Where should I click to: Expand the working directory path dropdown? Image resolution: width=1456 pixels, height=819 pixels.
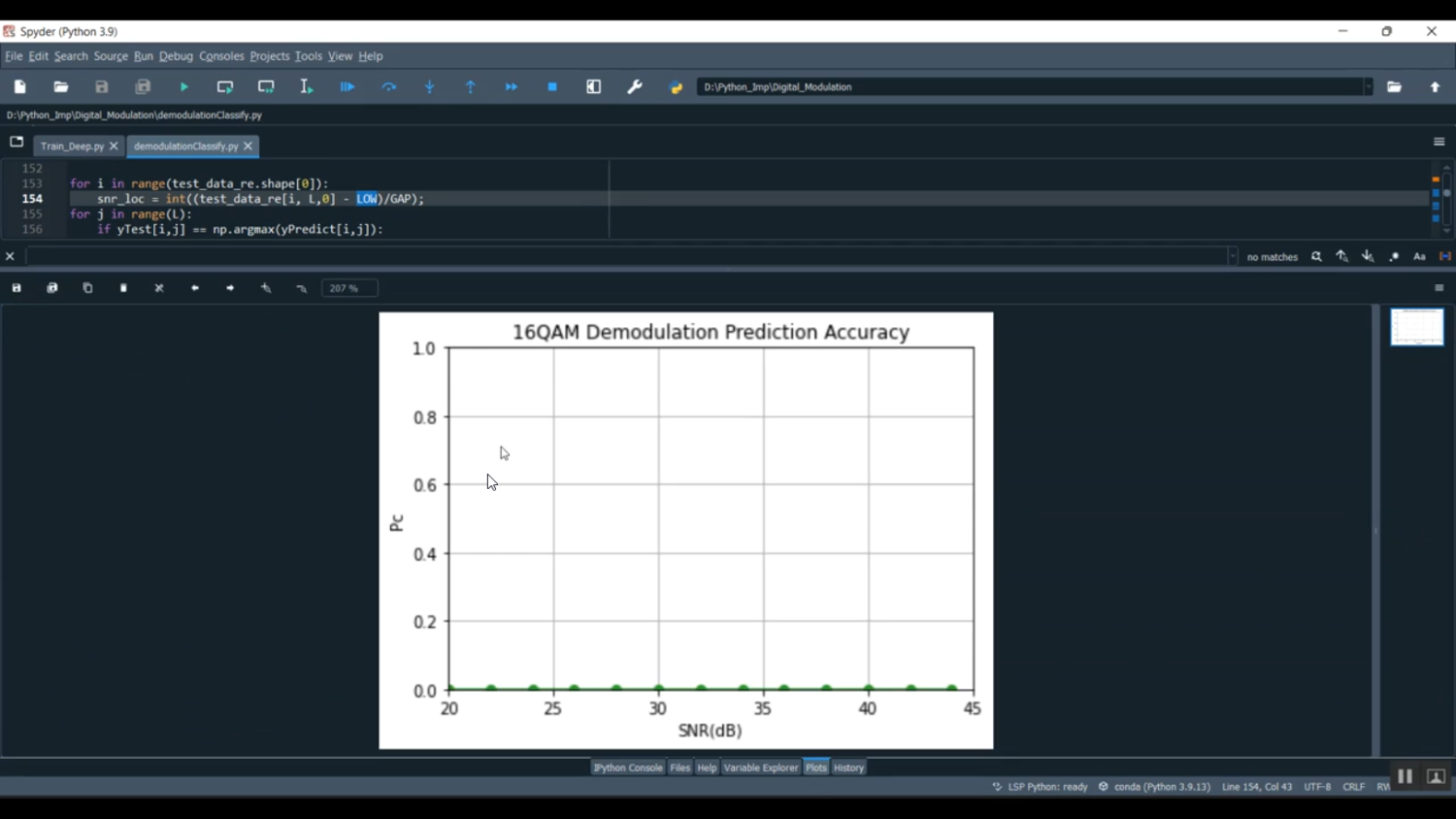coord(1369,87)
